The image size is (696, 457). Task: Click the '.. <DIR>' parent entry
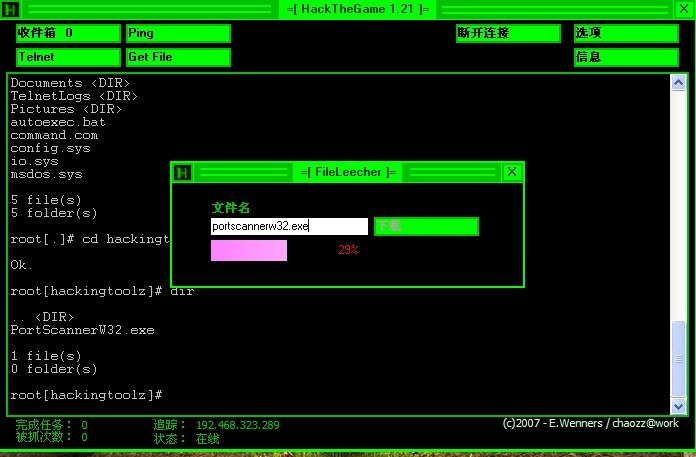point(42,317)
